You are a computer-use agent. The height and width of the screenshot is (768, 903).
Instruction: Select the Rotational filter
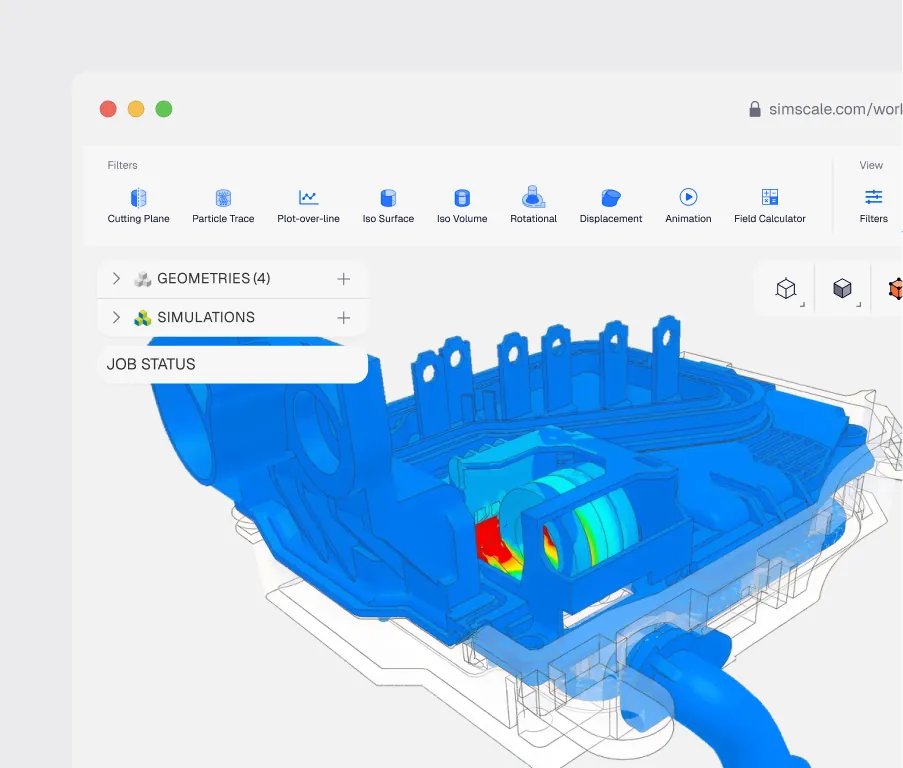pyautogui.click(x=533, y=206)
